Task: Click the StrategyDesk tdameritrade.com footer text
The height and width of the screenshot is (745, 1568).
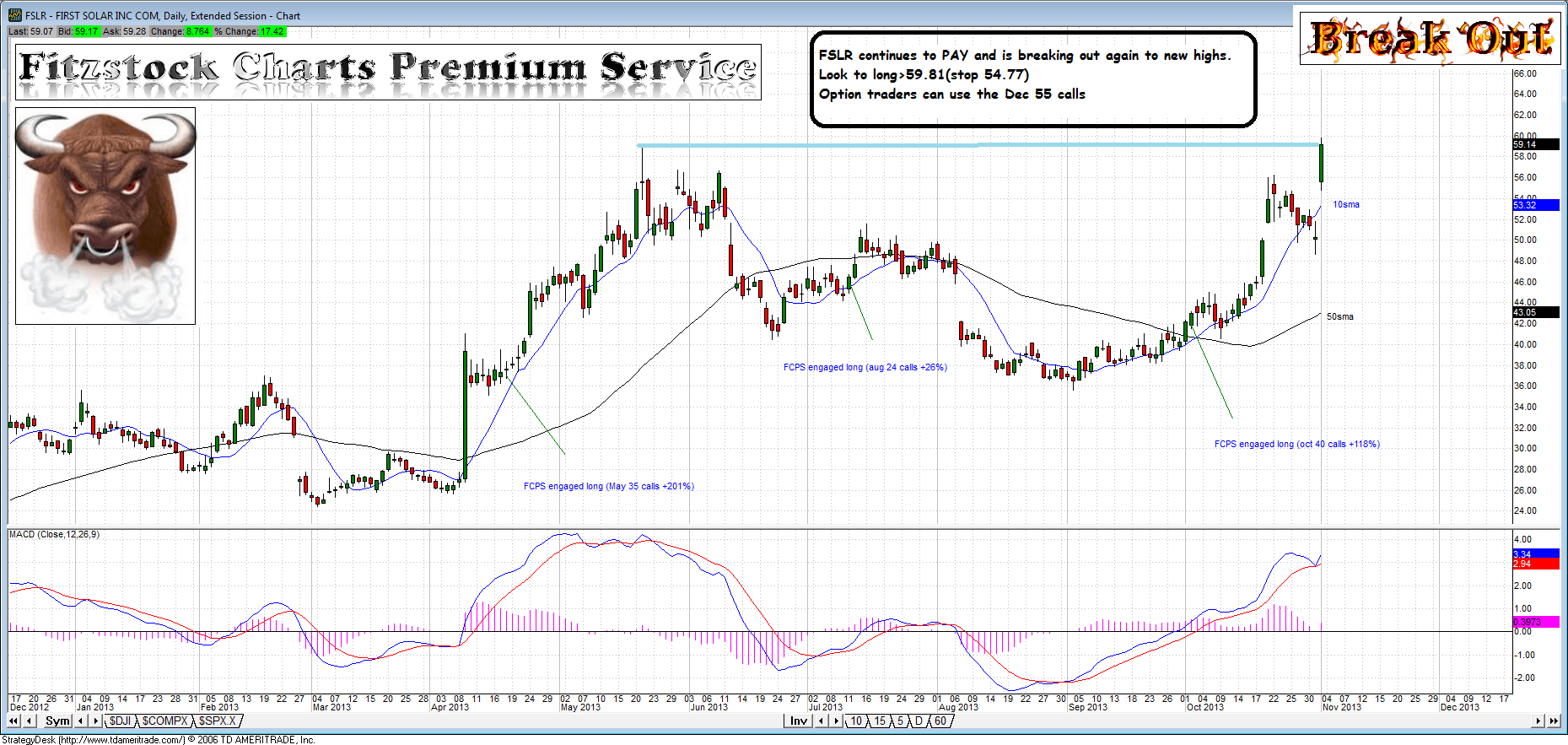Action: point(159,740)
